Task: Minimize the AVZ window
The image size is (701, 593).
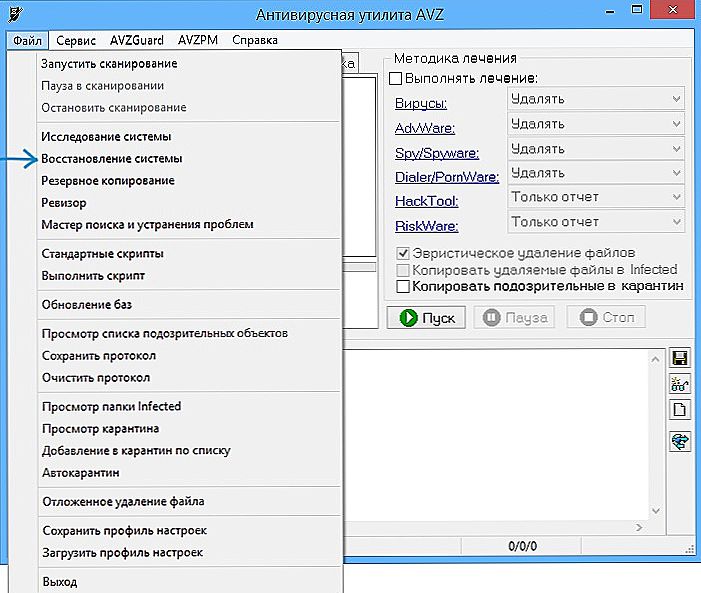Action: point(610,11)
